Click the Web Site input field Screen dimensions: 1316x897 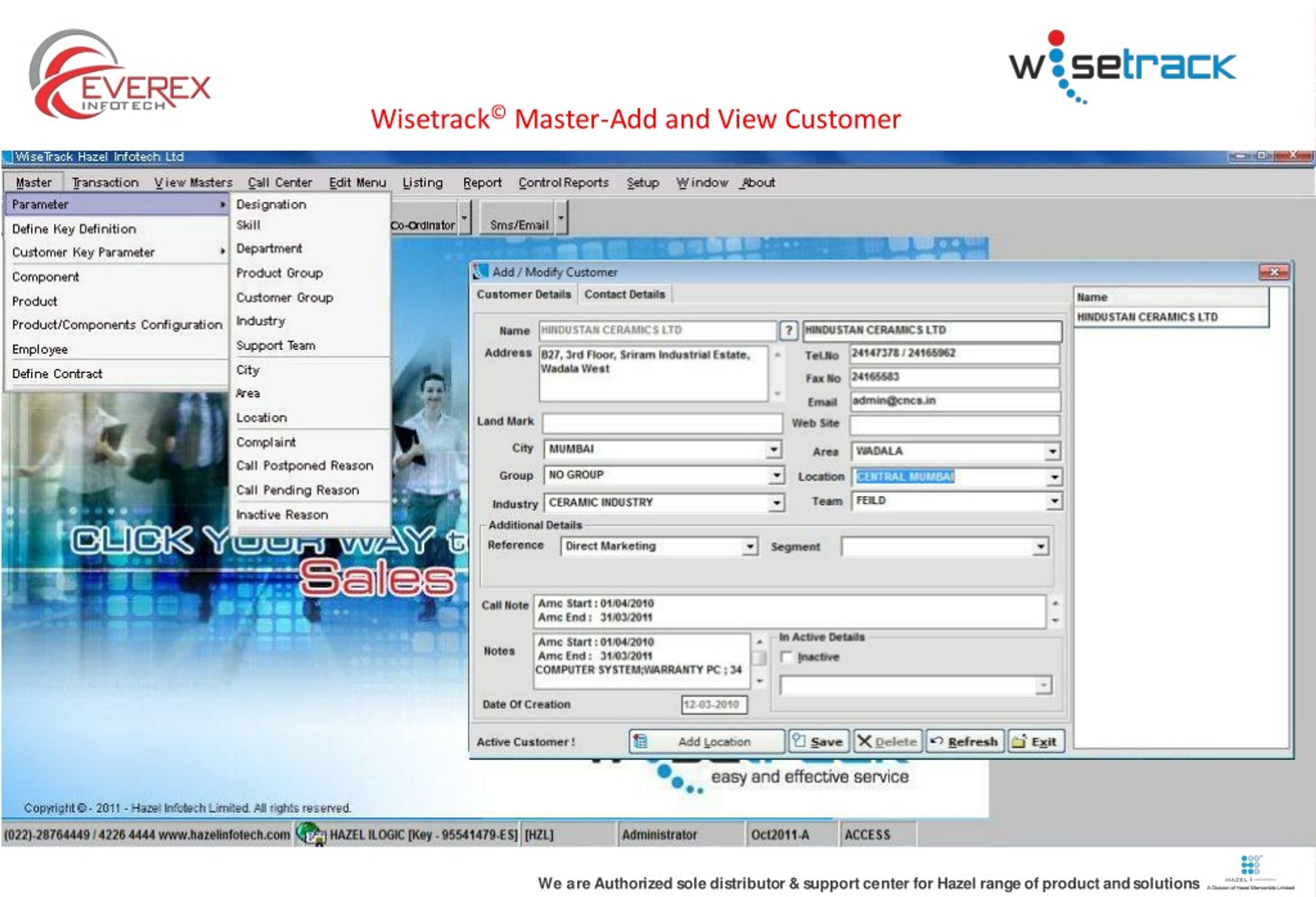coord(955,424)
